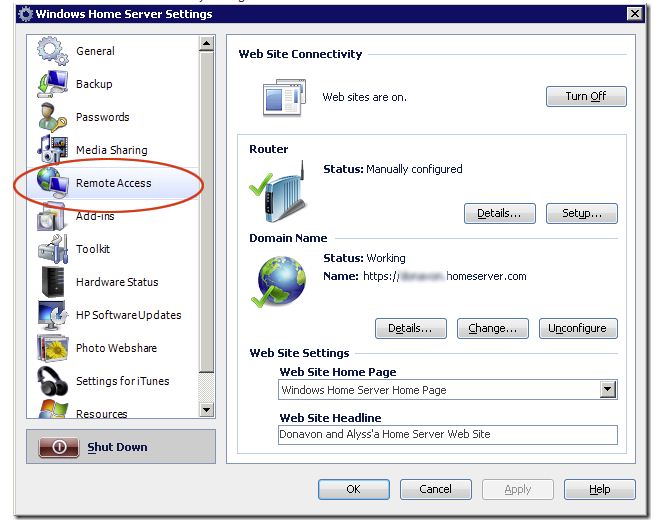Click the sidebar scroll up arrow
Screen dimensions: 672x528
tap(206, 44)
